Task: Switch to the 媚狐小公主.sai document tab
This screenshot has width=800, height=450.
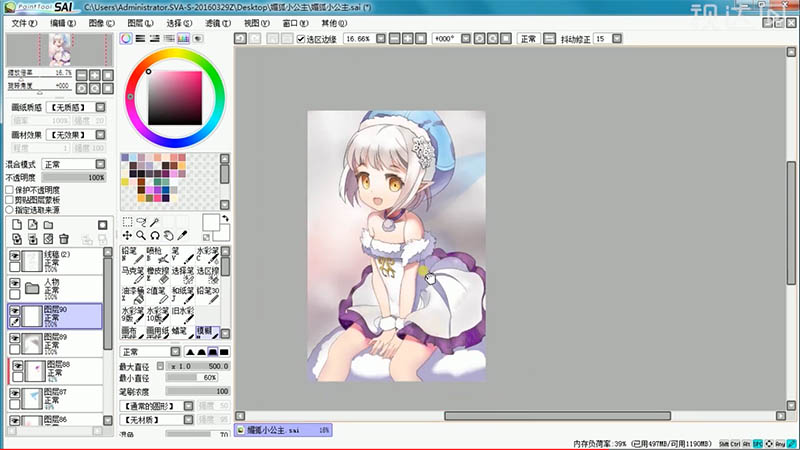Action: tap(283, 430)
